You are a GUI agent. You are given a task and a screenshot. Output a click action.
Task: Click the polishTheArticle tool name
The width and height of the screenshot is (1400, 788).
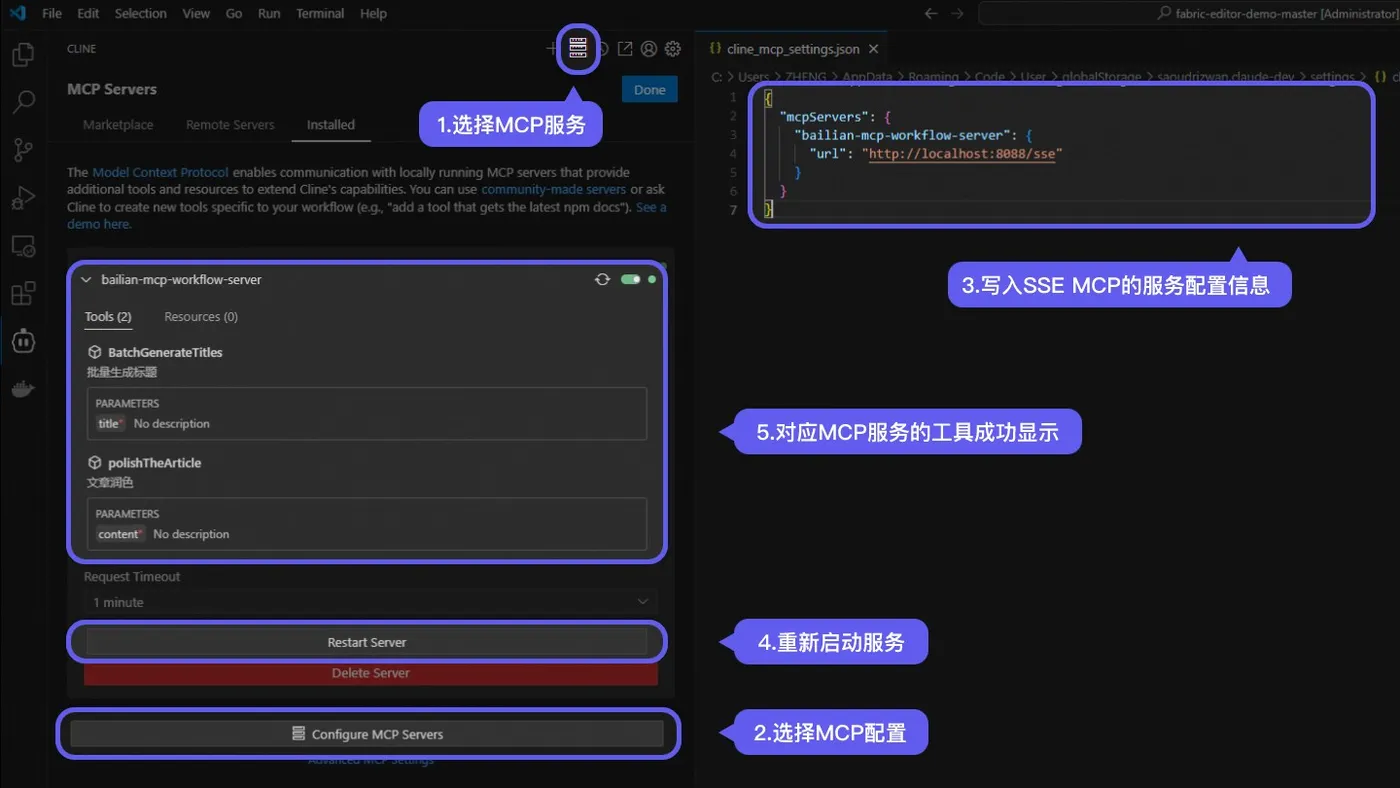coord(154,463)
